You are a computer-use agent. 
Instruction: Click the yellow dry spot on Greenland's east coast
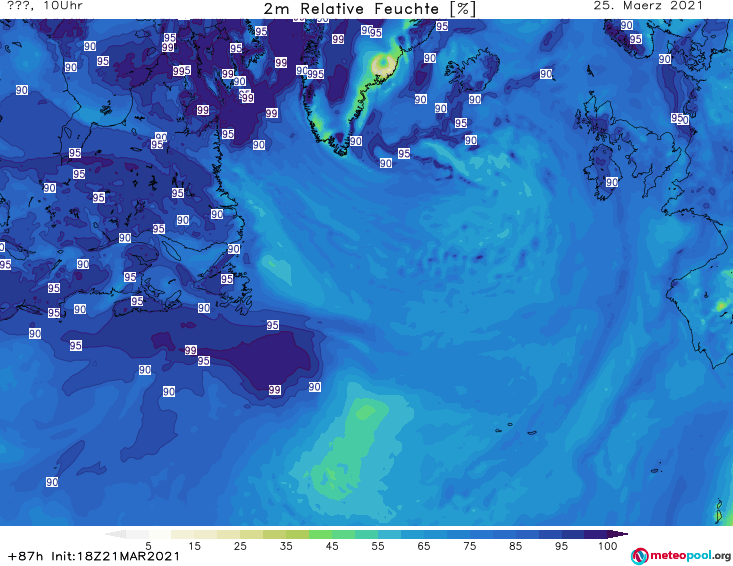coord(383,64)
